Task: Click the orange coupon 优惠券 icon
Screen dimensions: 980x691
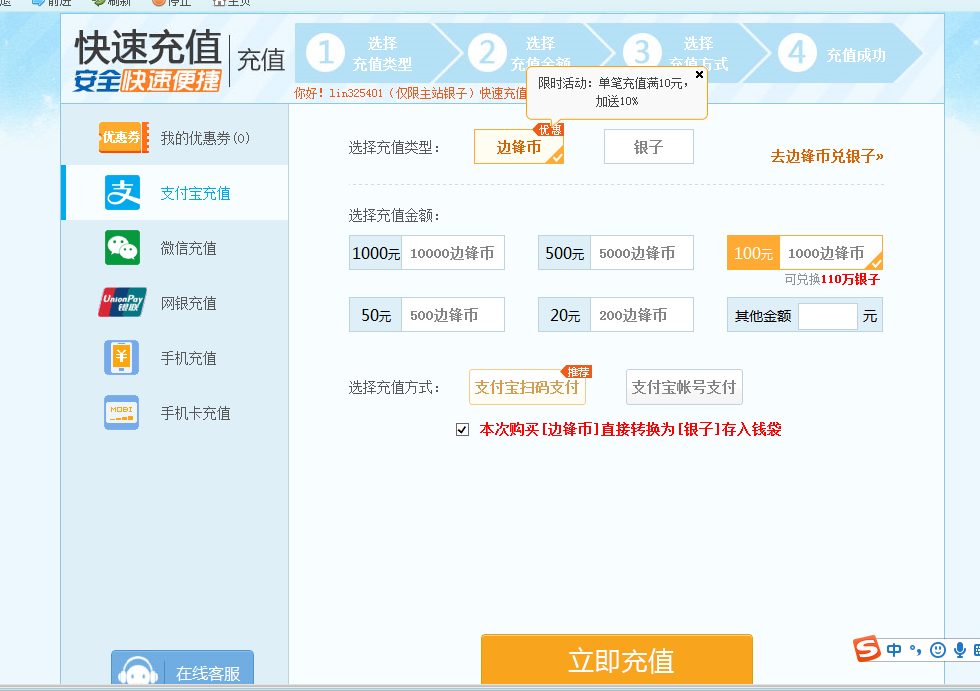Action: pos(123,138)
